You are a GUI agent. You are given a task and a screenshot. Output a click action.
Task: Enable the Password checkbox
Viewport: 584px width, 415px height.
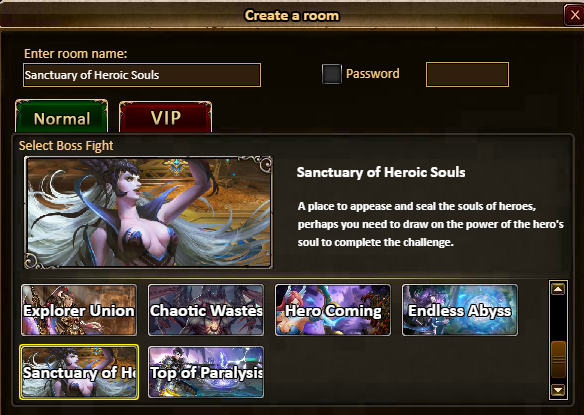click(x=331, y=74)
